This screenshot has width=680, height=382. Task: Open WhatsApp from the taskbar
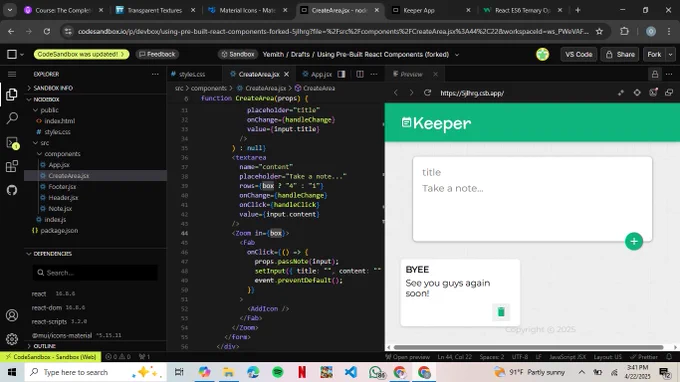click(376, 372)
